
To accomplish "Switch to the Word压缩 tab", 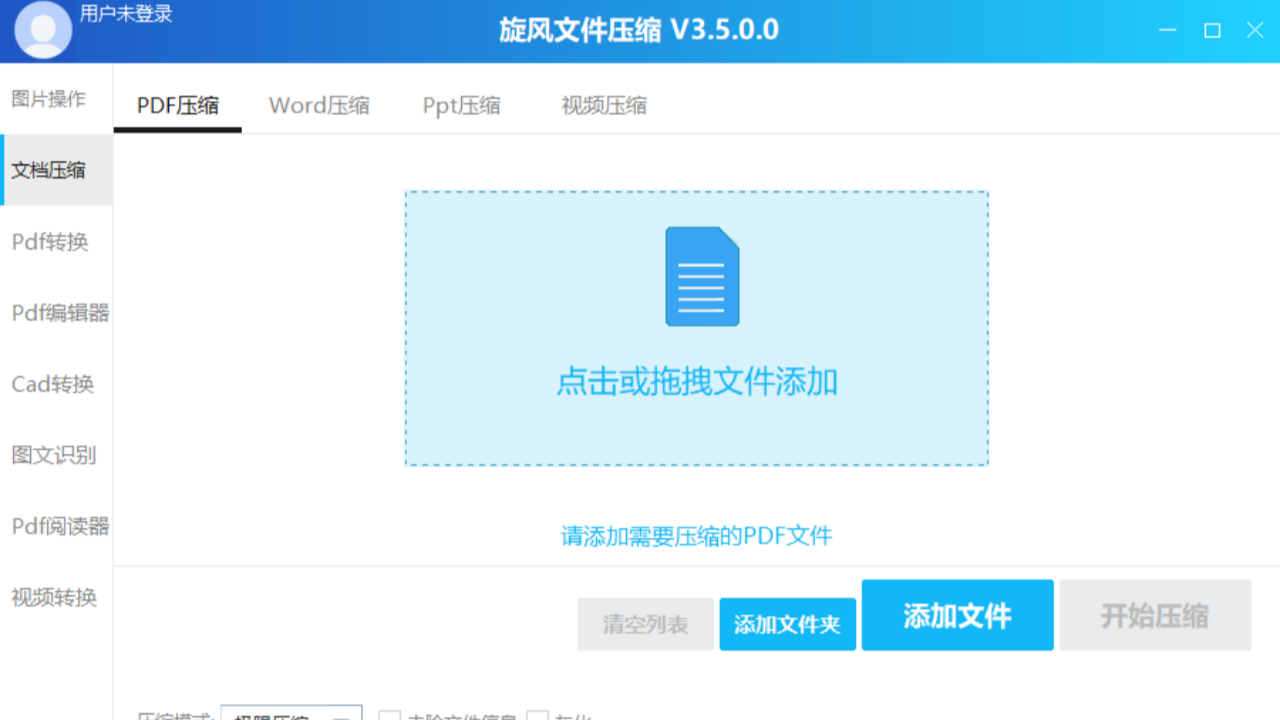I will pos(319,104).
